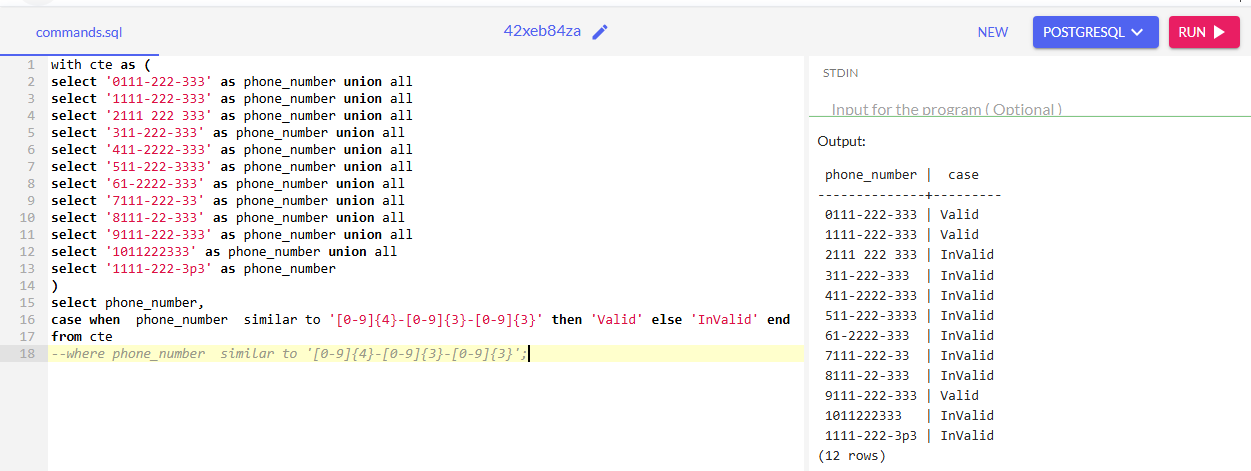Click 'Valid' string literal in case statement
The image size is (1251, 471).
point(617,319)
